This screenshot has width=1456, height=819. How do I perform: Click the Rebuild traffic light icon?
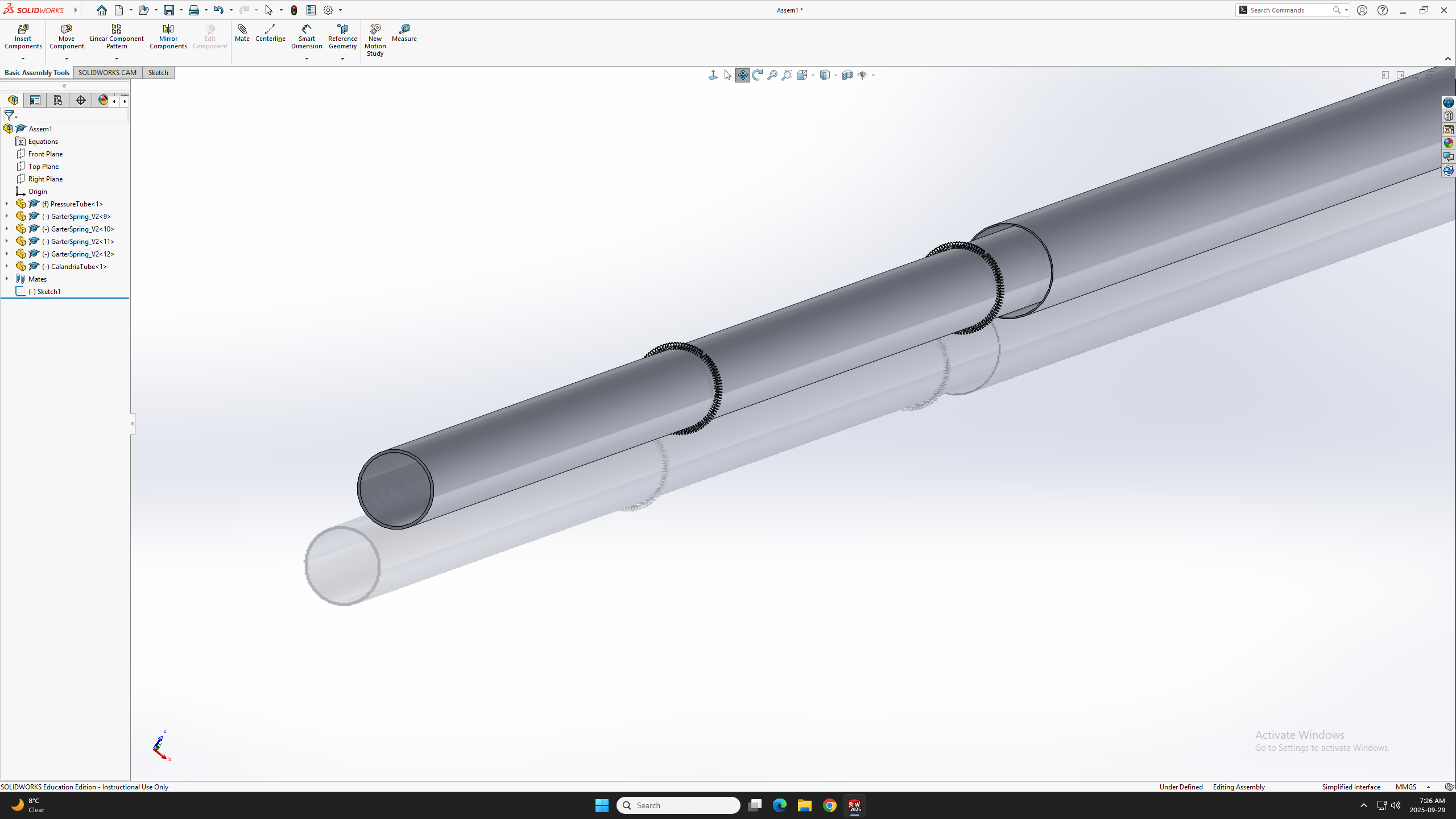point(294,10)
